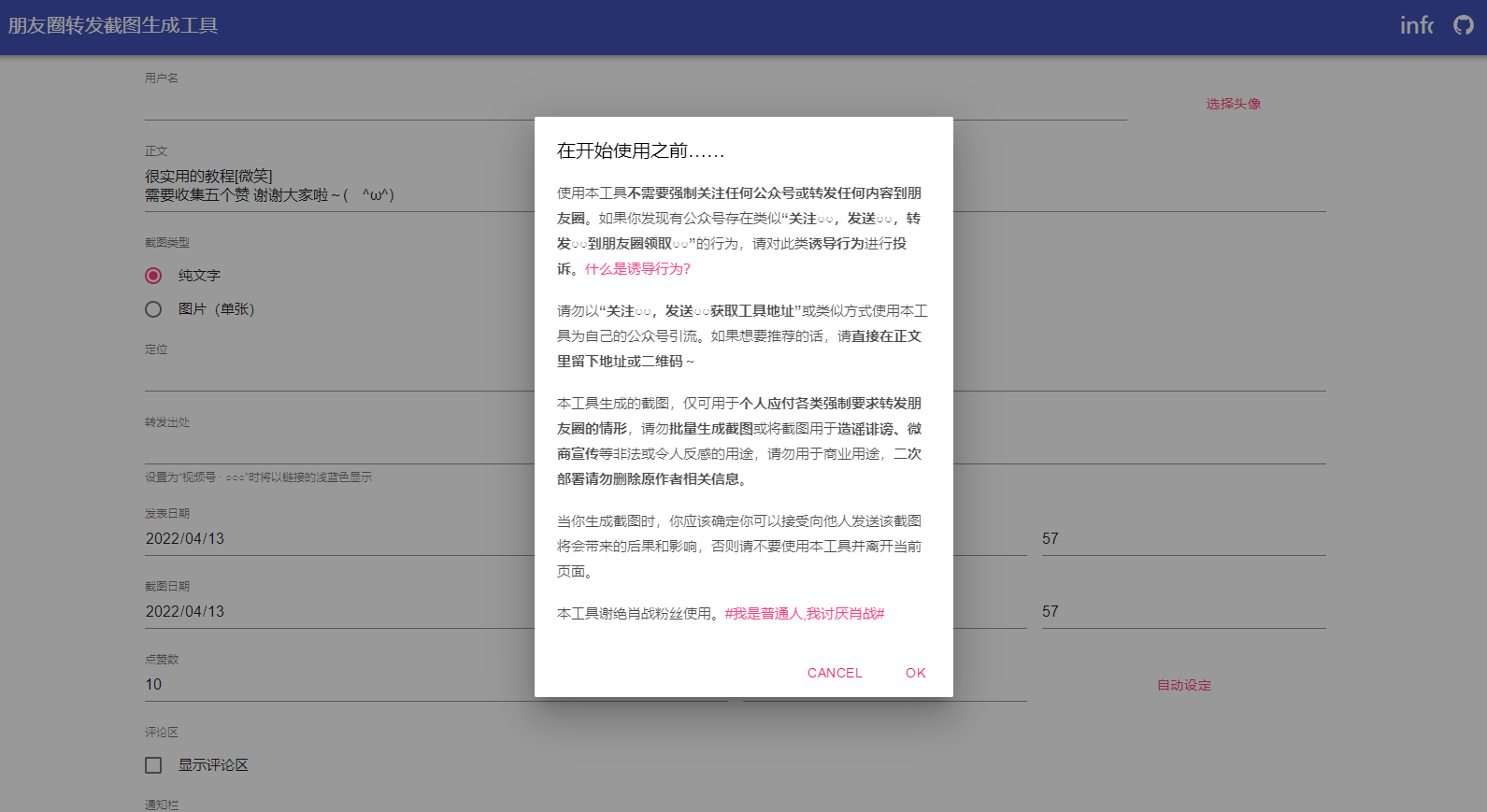Open the 什么是诱导行为? link
1487x812 pixels.
click(637, 269)
